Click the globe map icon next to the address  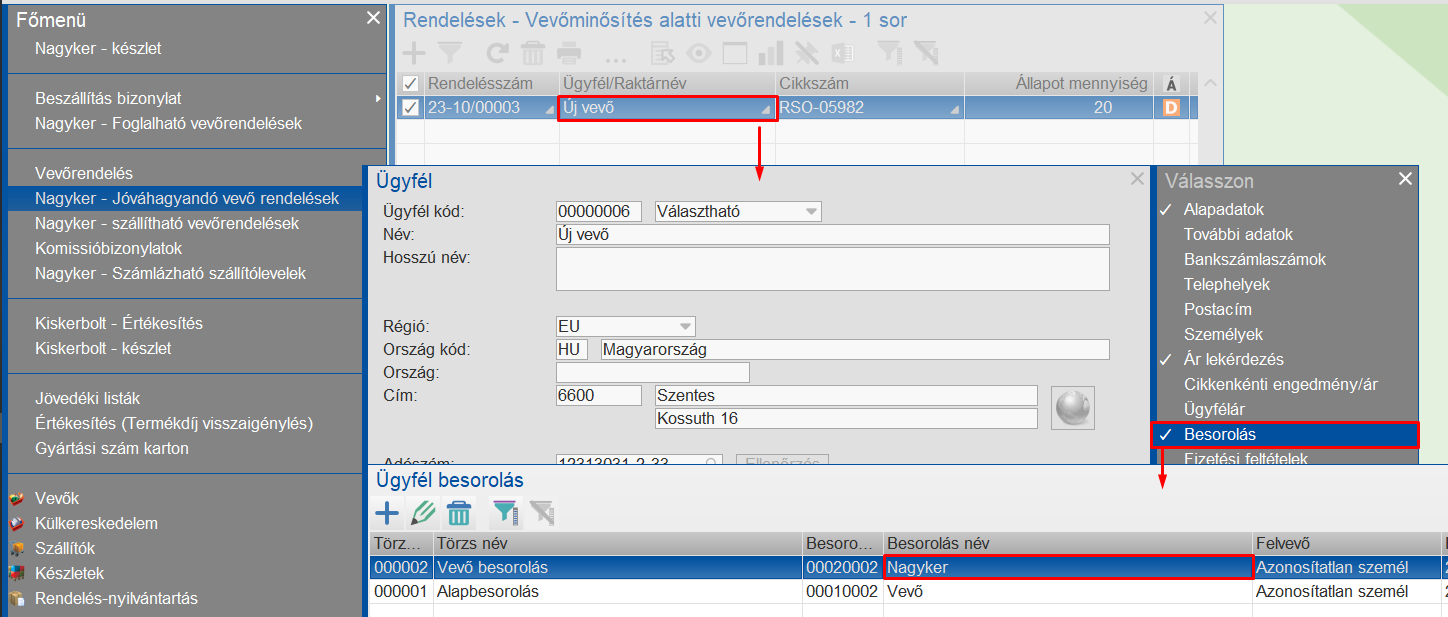(x=1074, y=407)
